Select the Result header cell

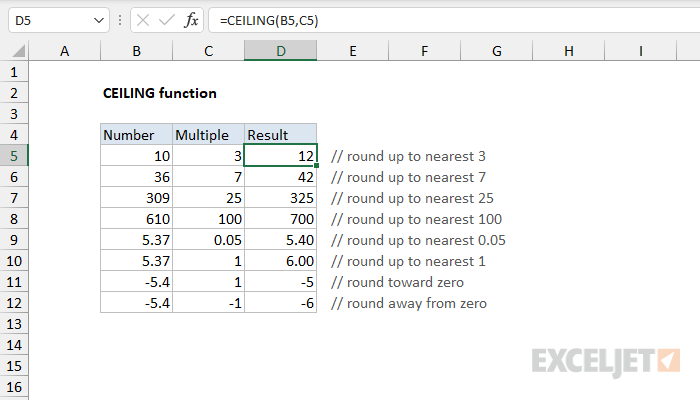(280, 134)
